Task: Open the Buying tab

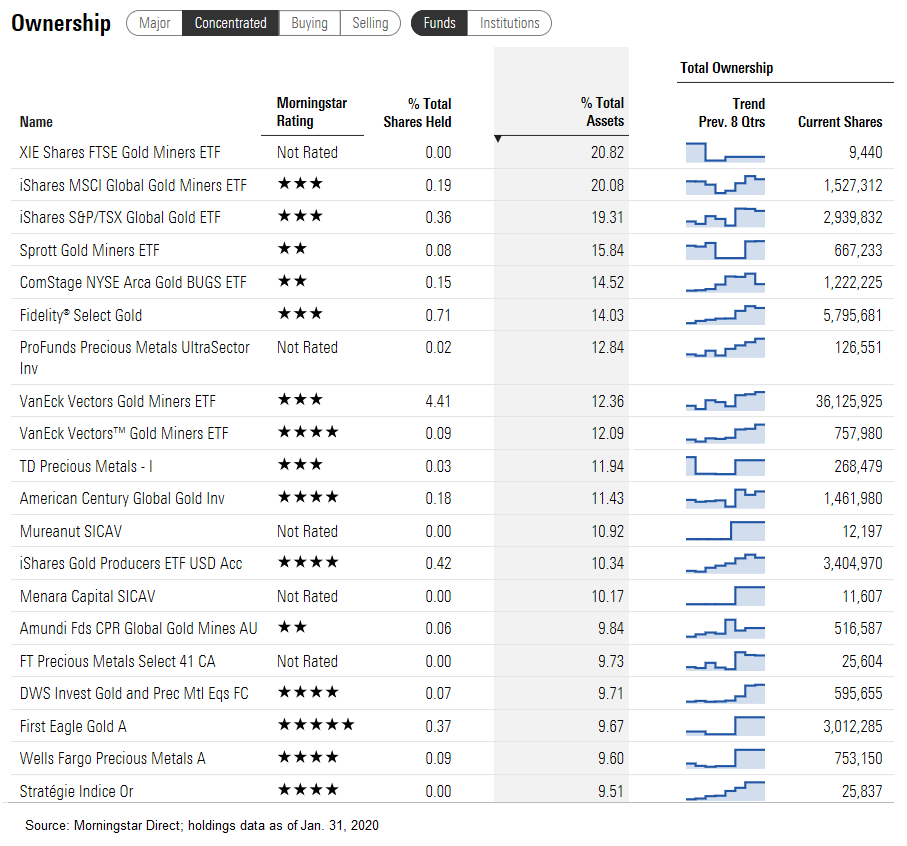Action: 309,23
